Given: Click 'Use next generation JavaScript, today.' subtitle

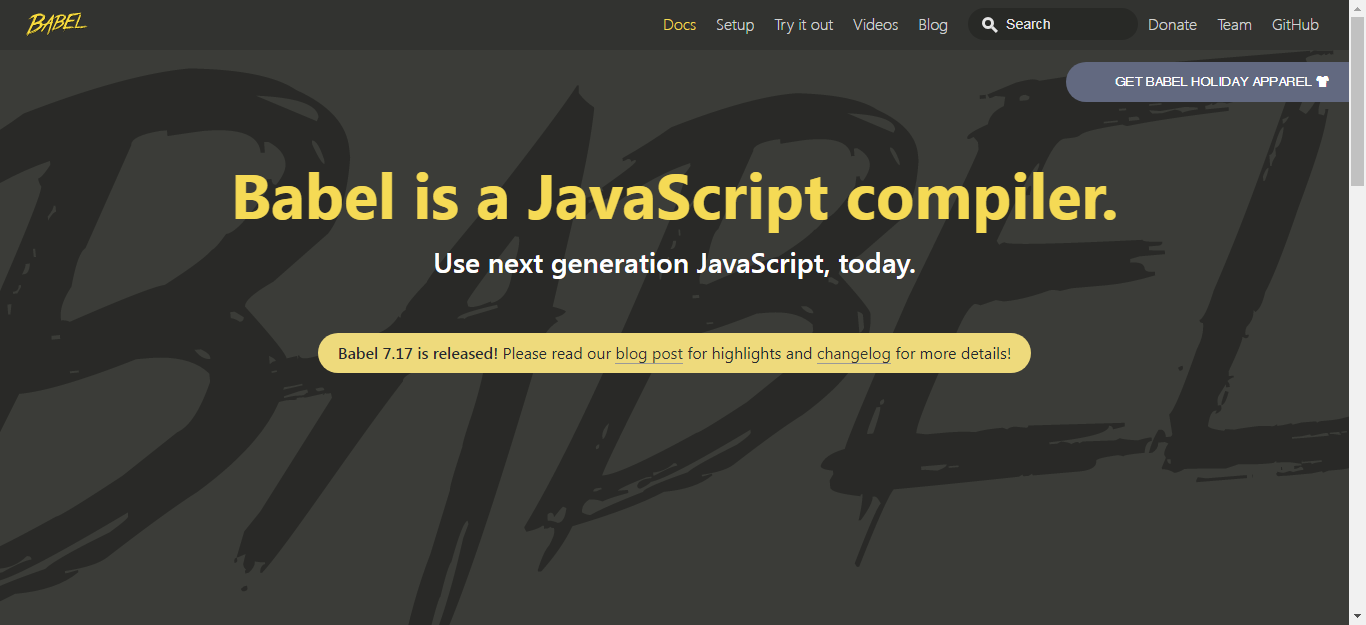Looking at the screenshot, I should (675, 265).
